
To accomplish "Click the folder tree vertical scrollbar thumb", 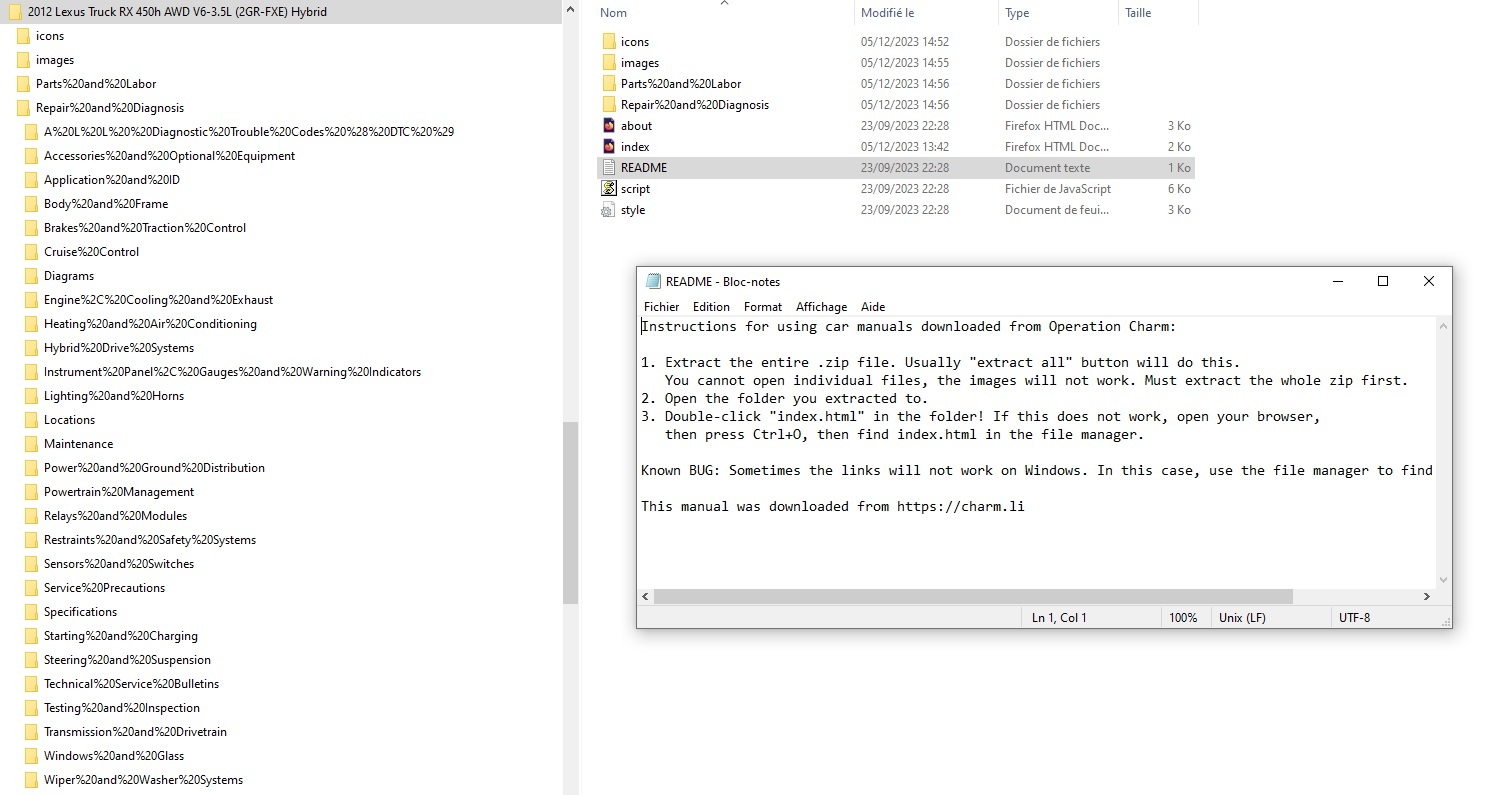I will [571, 513].
